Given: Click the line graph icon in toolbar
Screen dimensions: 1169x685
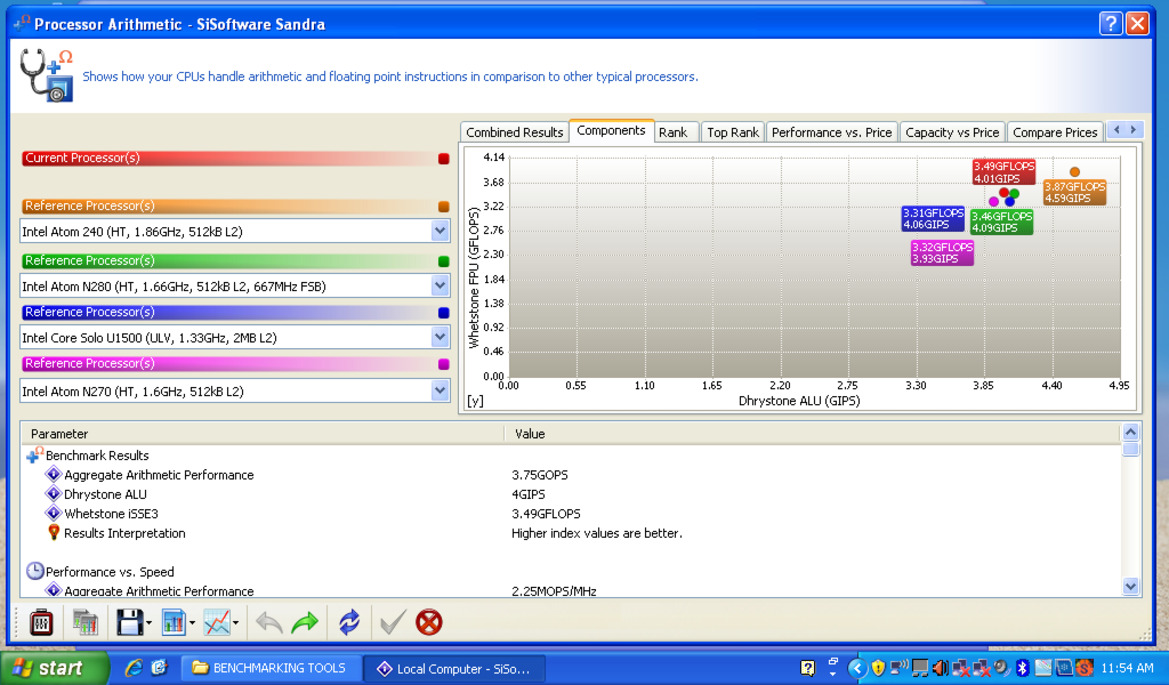Looking at the screenshot, I should [216, 622].
